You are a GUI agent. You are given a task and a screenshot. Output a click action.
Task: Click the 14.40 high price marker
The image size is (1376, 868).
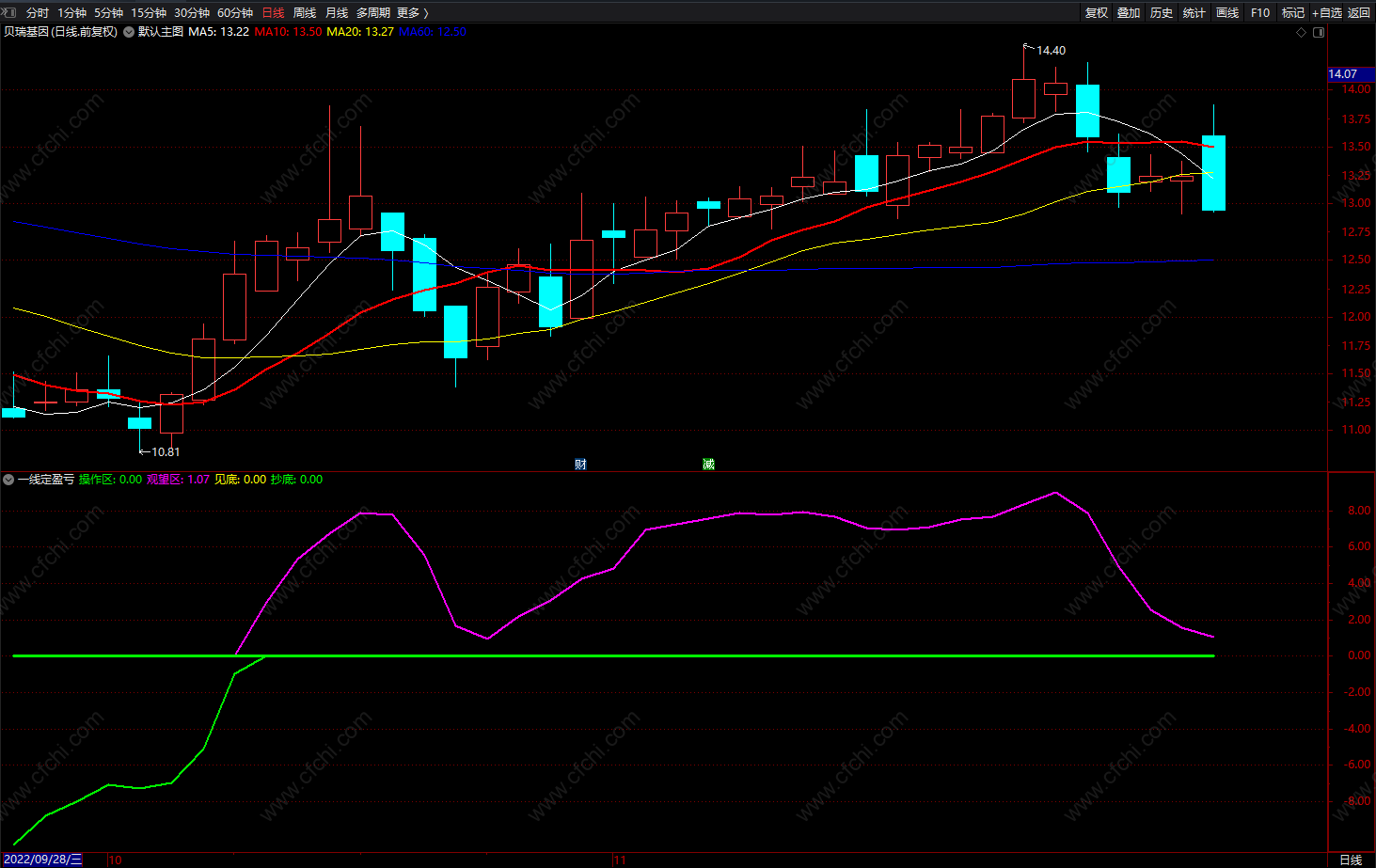1051,51
